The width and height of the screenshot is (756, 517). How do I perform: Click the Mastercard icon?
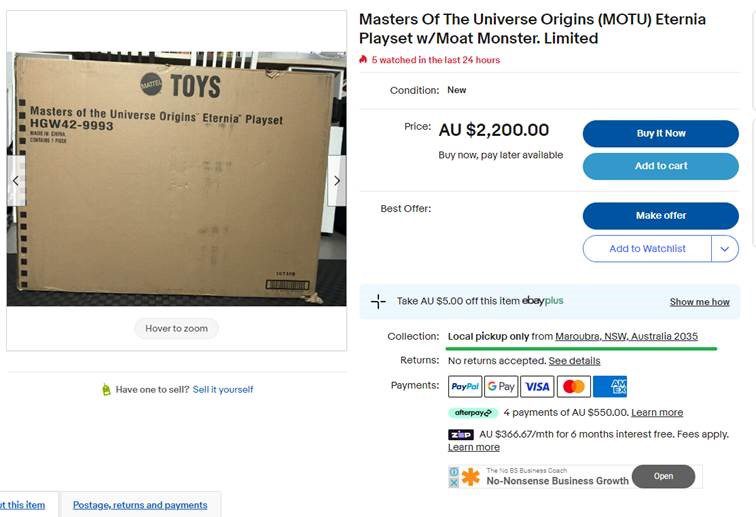pos(574,386)
